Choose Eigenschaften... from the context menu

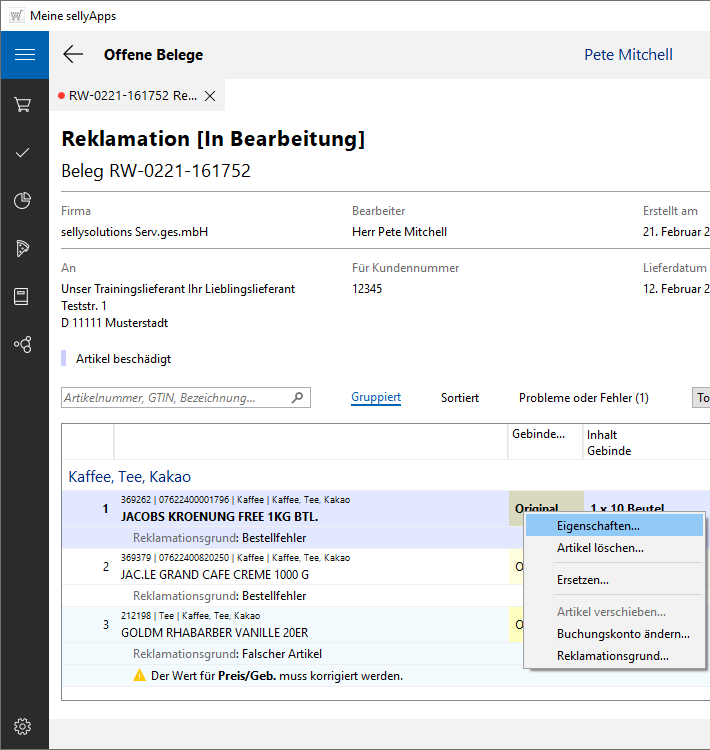click(598, 525)
